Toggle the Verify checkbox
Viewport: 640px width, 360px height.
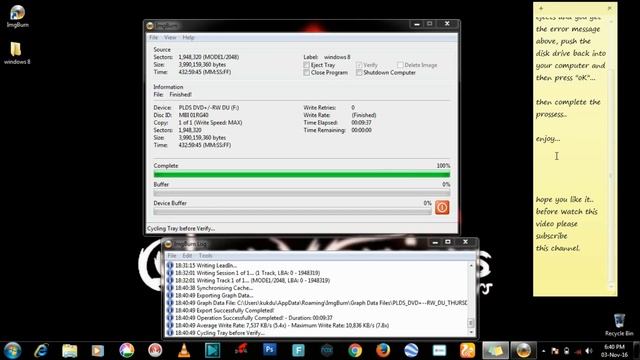pyautogui.click(x=359, y=65)
